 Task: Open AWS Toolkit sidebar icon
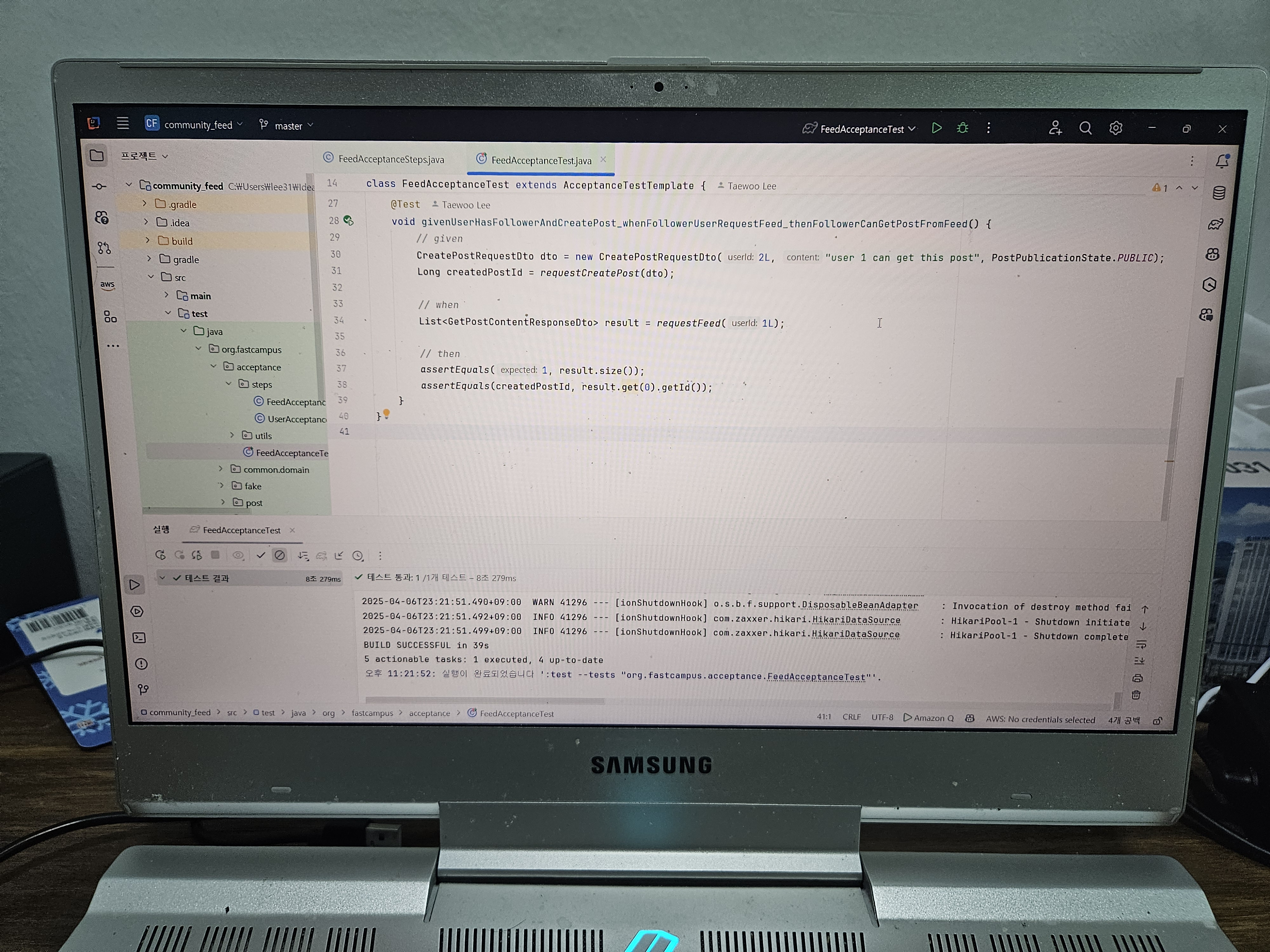pos(107,285)
